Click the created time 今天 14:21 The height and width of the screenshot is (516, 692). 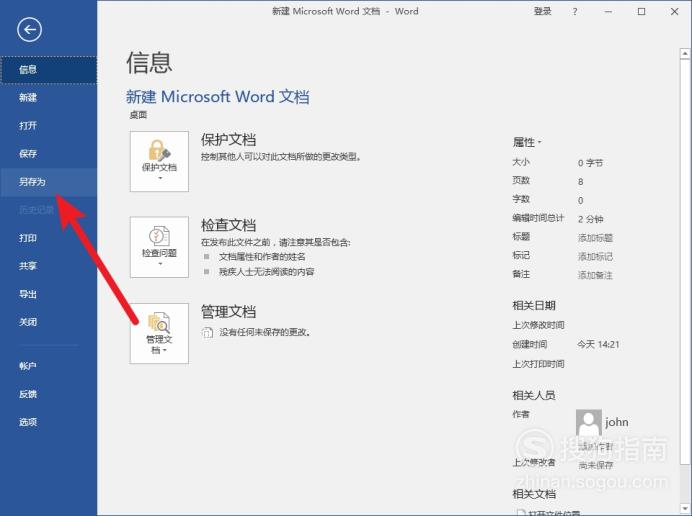pos(598,344)
